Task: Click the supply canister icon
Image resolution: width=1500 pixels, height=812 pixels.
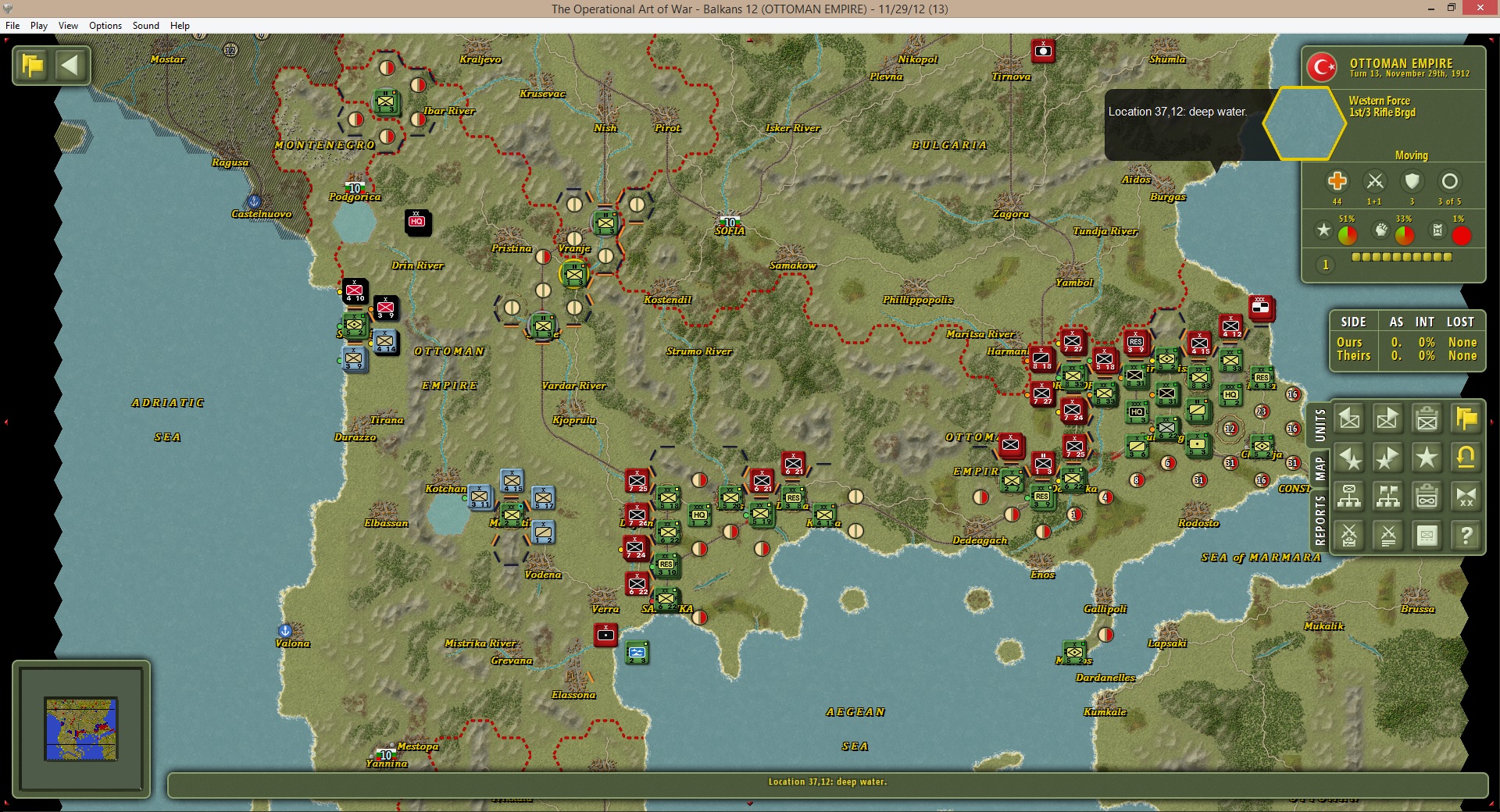Action: tap(1437, 230)
